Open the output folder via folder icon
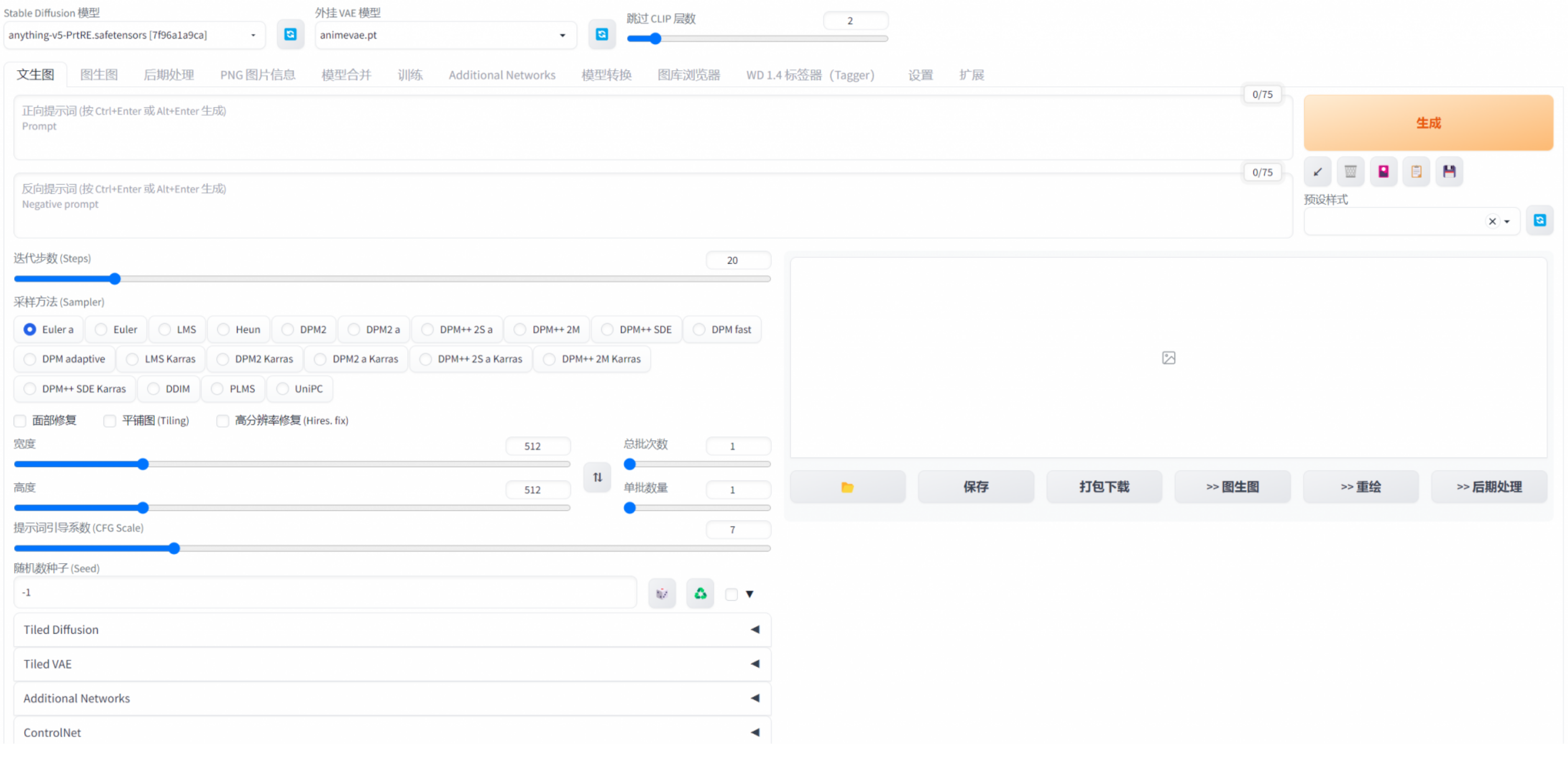 (847, 487)
